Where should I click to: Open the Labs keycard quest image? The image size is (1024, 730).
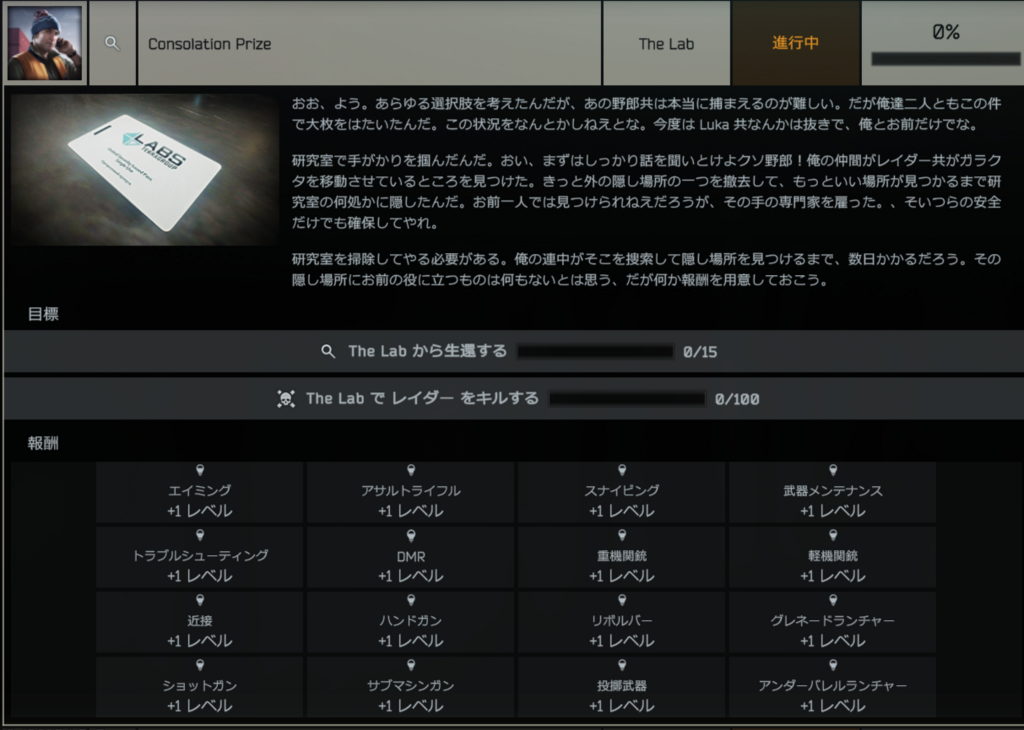click(x=143, y=170)
